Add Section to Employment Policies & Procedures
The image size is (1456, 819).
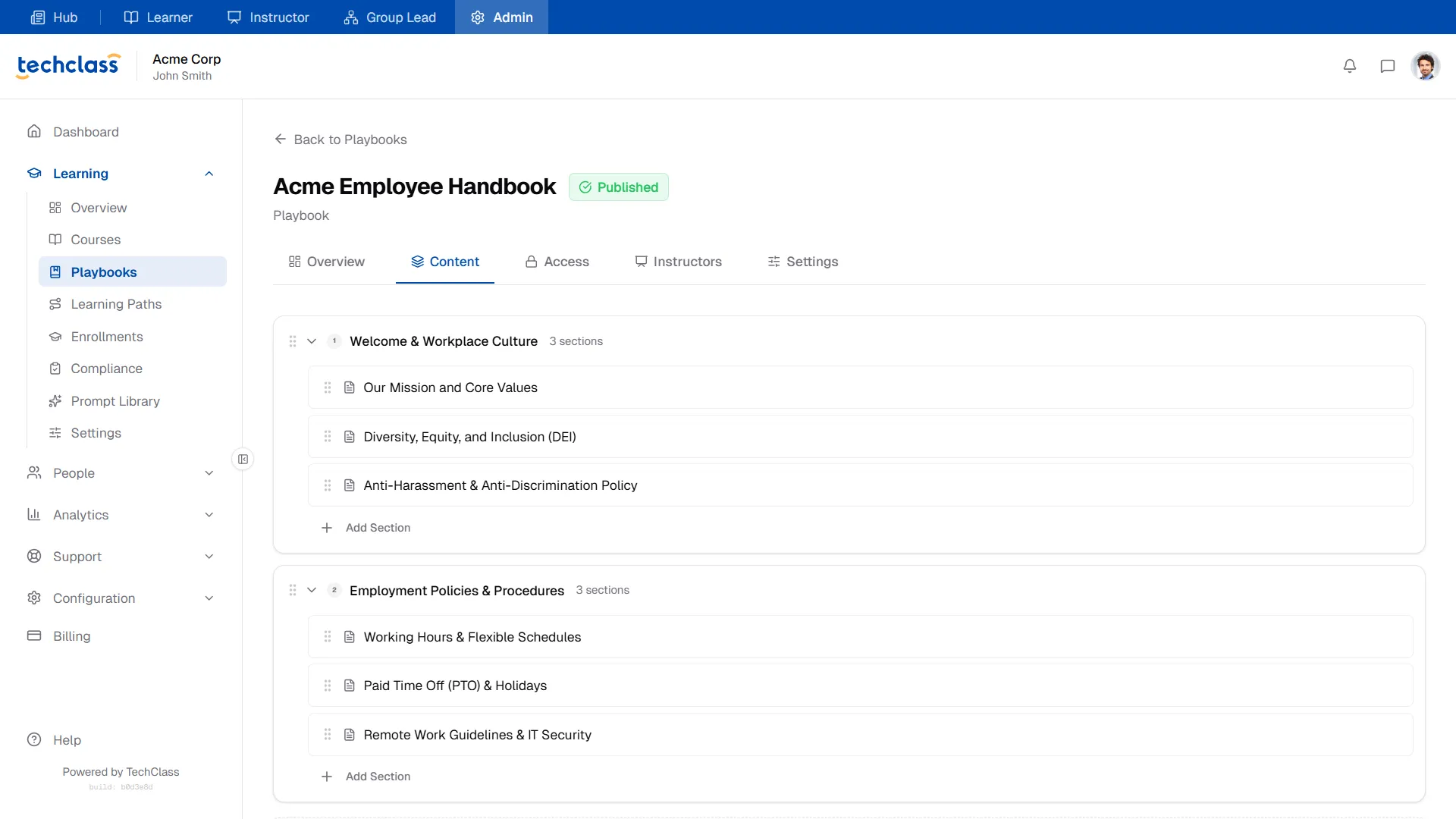[366, 777]
